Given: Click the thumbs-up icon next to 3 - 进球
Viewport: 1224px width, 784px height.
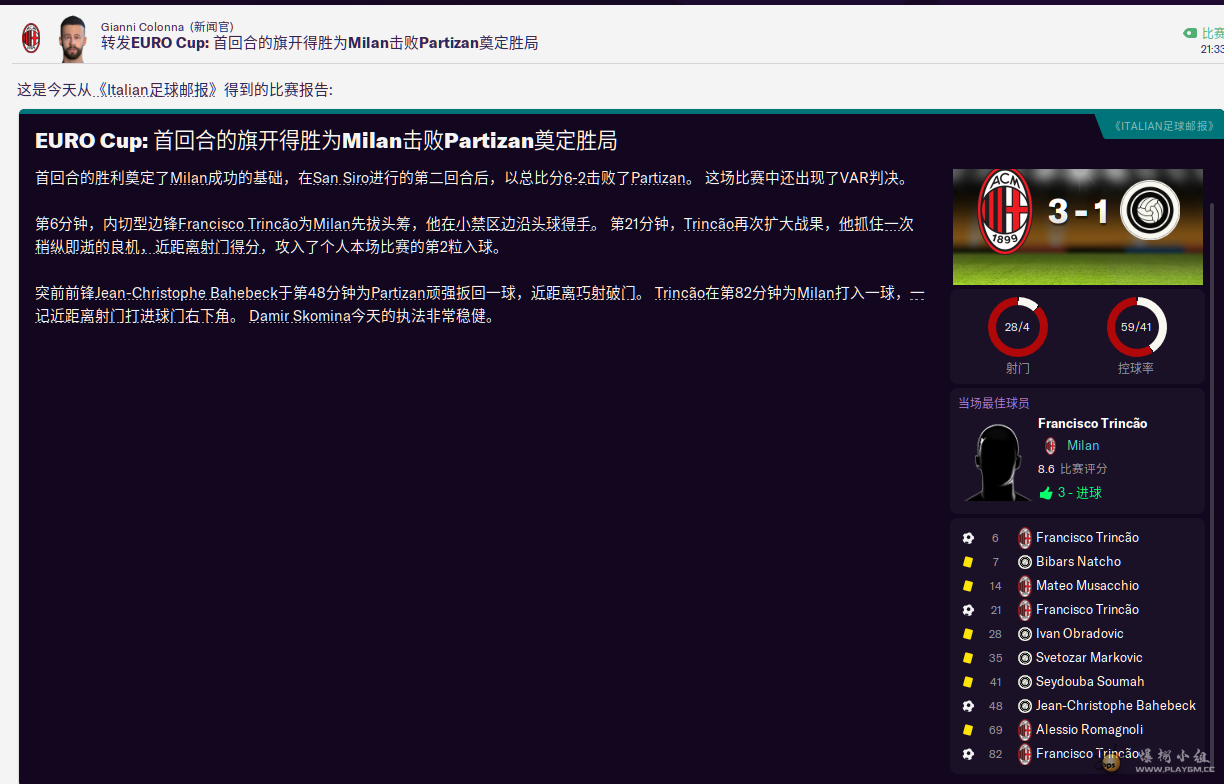Looking at the screenshot, I should tap(1046, 493).
